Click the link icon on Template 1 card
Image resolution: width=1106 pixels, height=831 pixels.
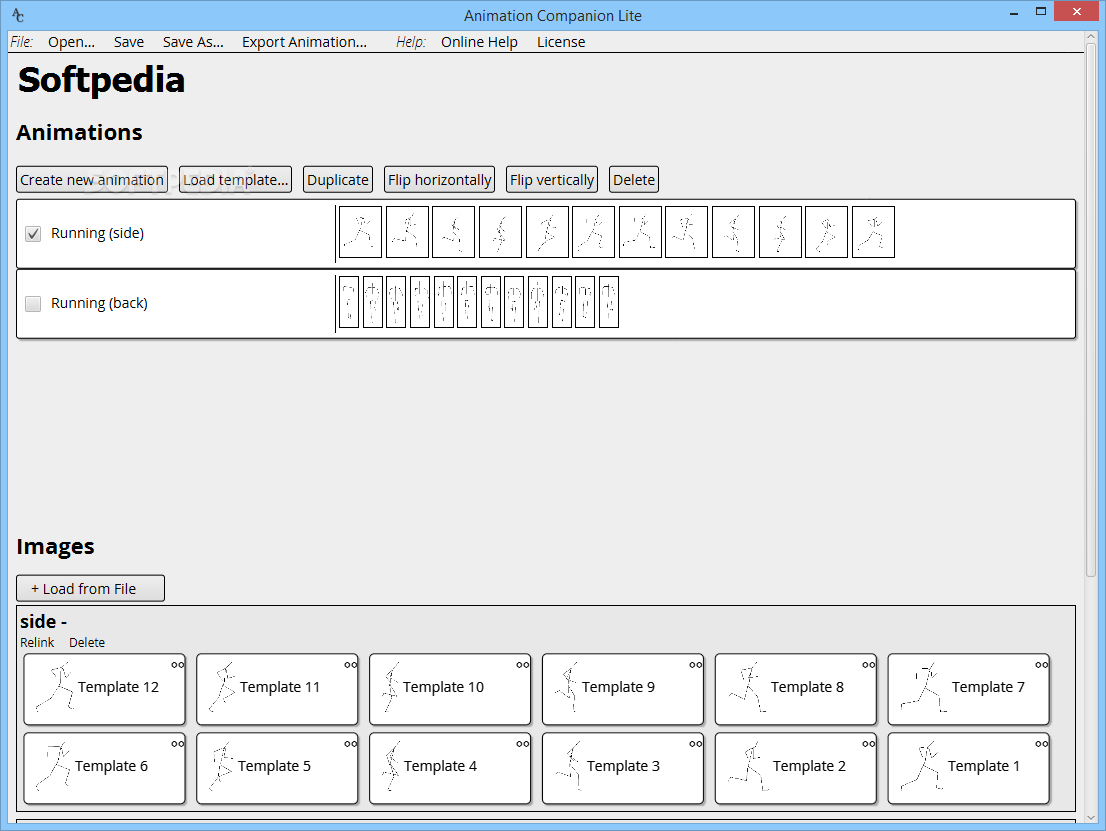click(1041, 744)
